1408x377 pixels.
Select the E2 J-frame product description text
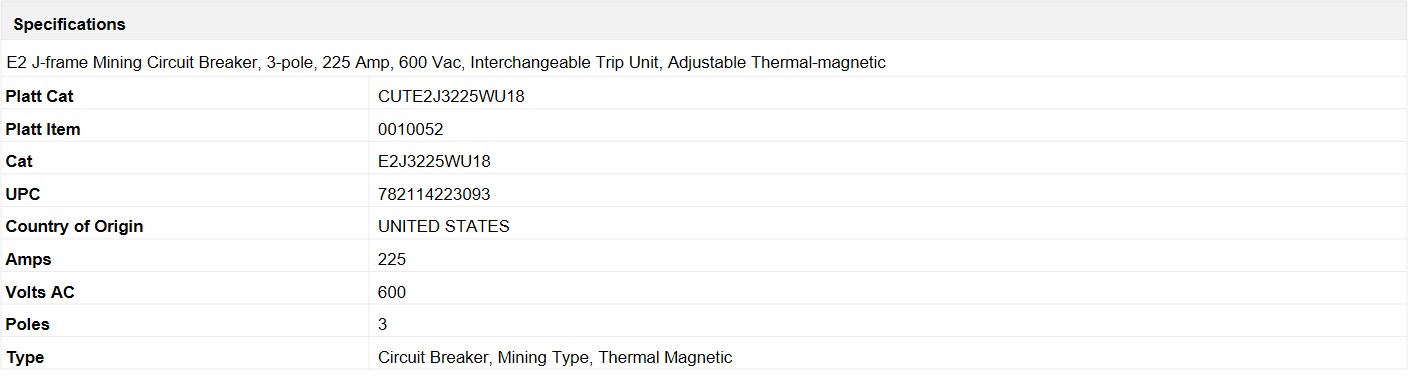[446, 62]
